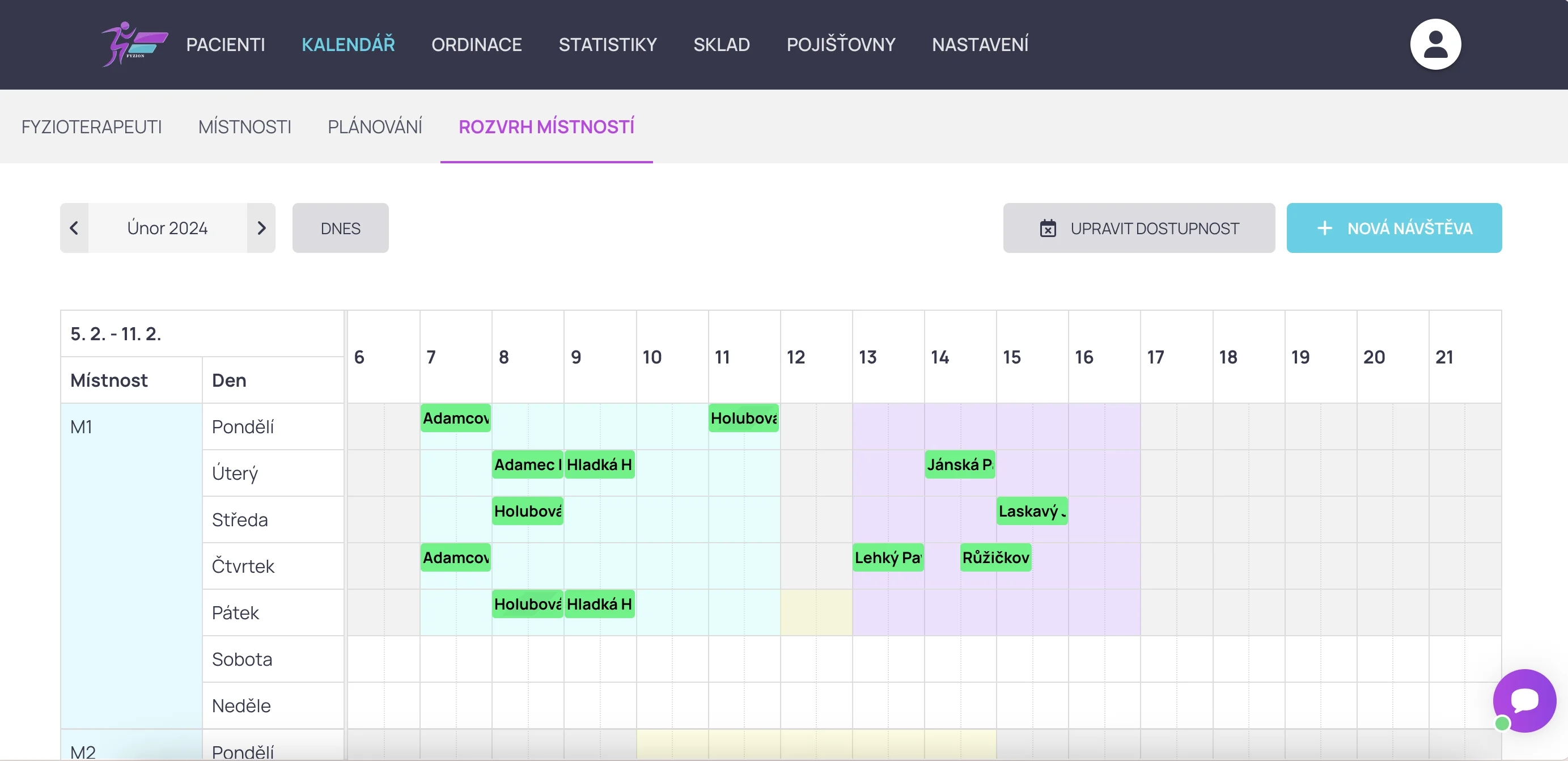Click the Únor 2024 month label
1568x761 pixels.
(167, 228)
